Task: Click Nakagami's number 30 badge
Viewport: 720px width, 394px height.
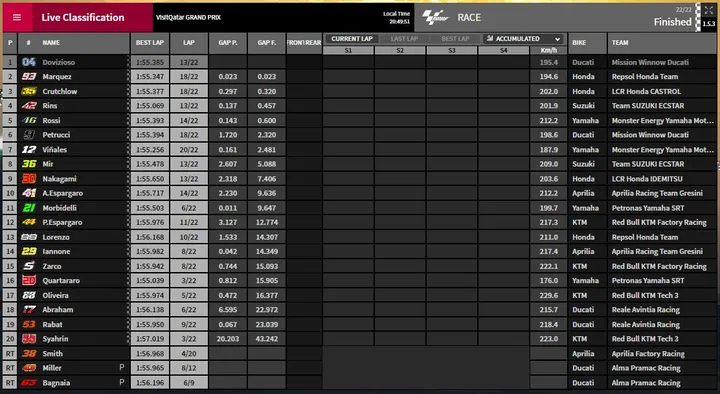Action: tap(28, 179)
